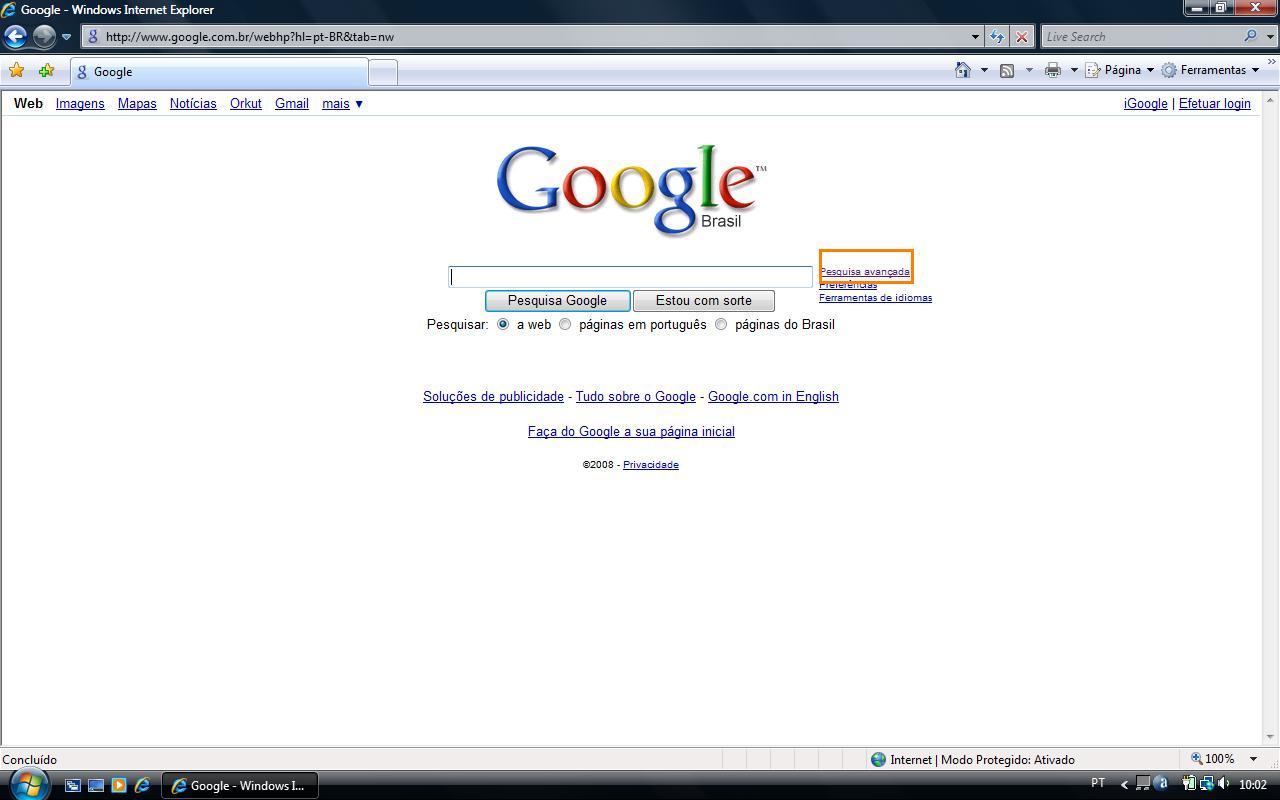1280x800 pixels.
Task: Click the Add to Favorites icon
Action: [46, 71]
